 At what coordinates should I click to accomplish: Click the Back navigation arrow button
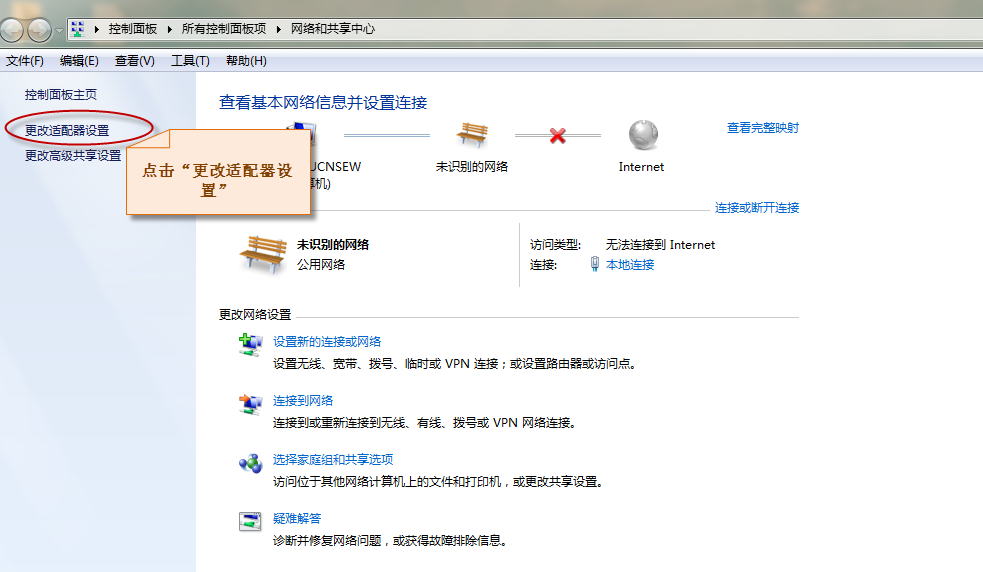coord(13,30)
